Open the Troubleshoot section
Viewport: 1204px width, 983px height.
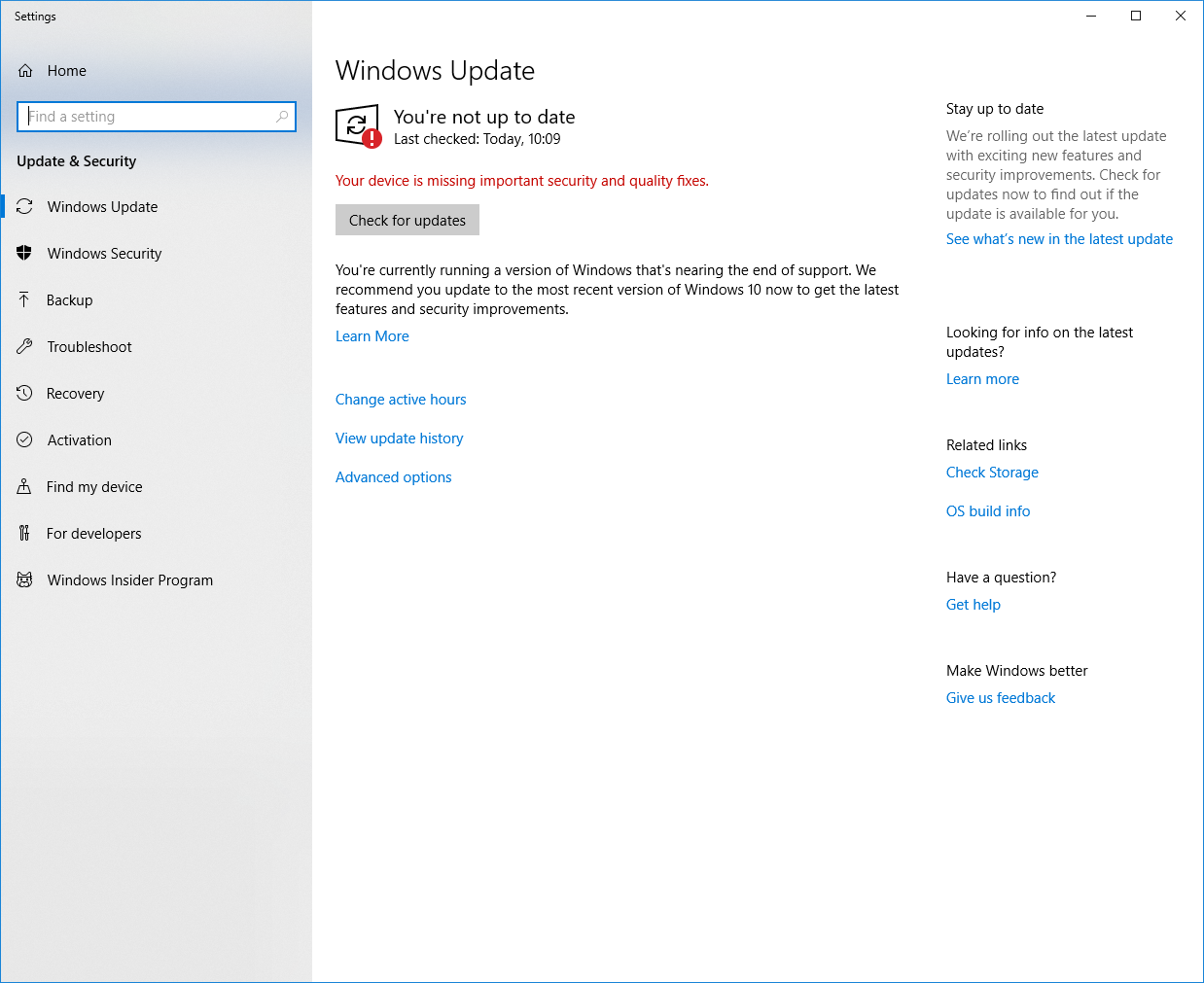tap(157, 347)
